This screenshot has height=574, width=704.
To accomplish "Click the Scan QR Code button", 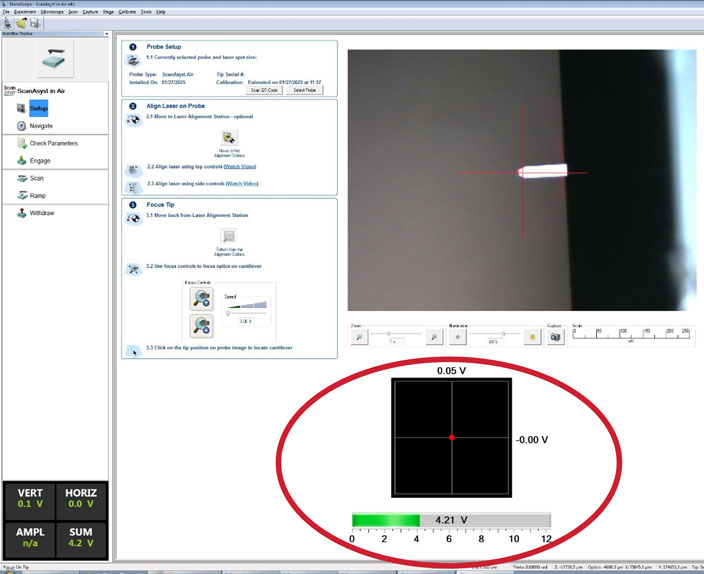I will 265,90.
